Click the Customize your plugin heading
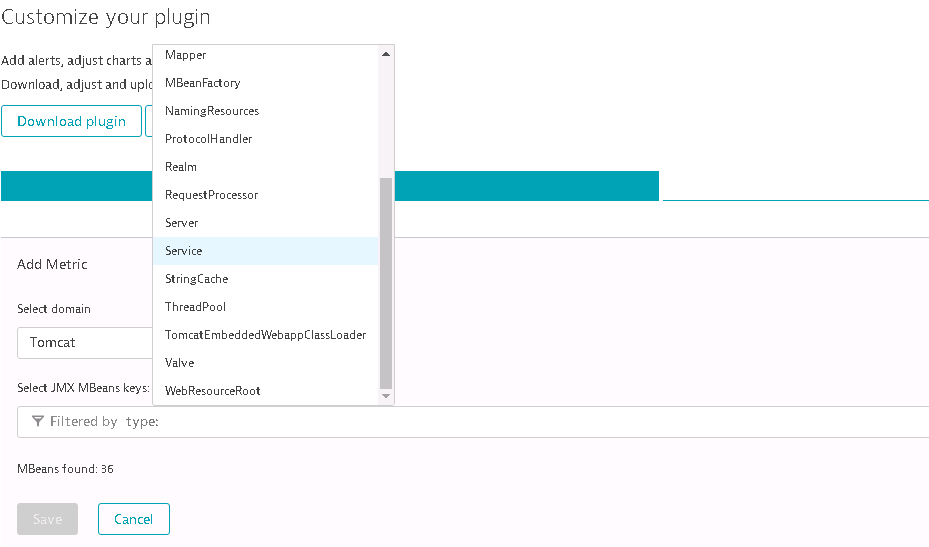929x547 pixels. click(x=105, y=17)
